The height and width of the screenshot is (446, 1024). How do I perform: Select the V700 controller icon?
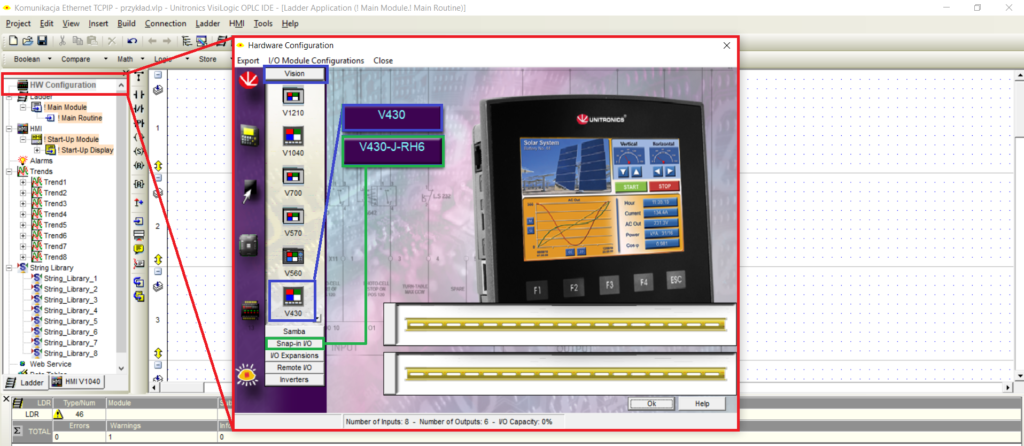(293, 177)
